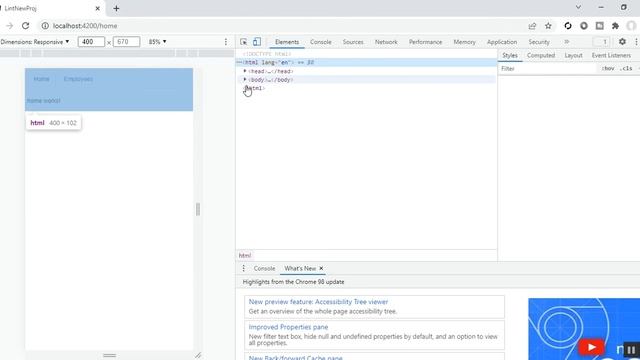Share this page icon in address bar

pos(532,26)
